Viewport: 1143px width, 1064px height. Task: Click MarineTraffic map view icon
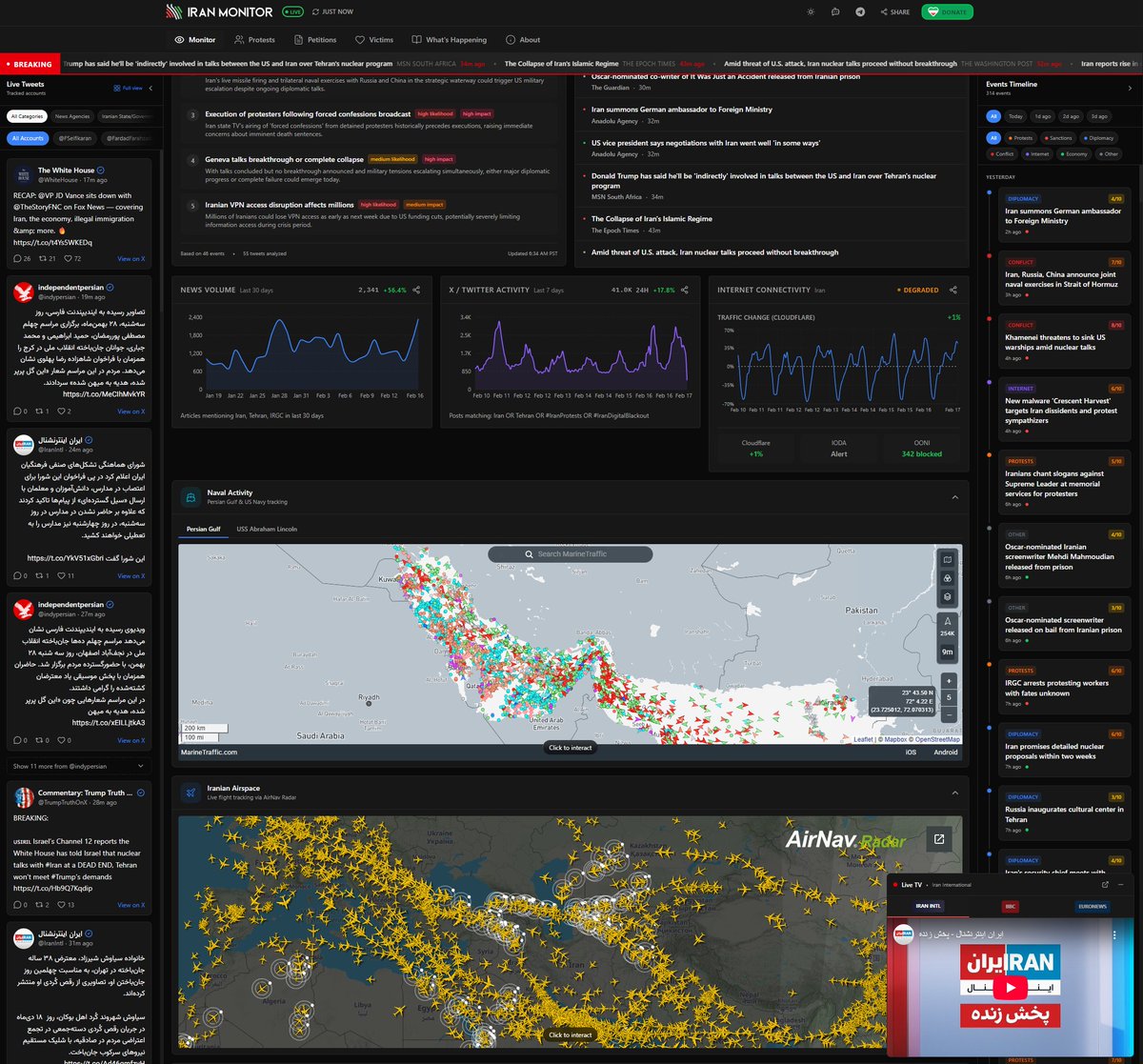pos(947,560)
